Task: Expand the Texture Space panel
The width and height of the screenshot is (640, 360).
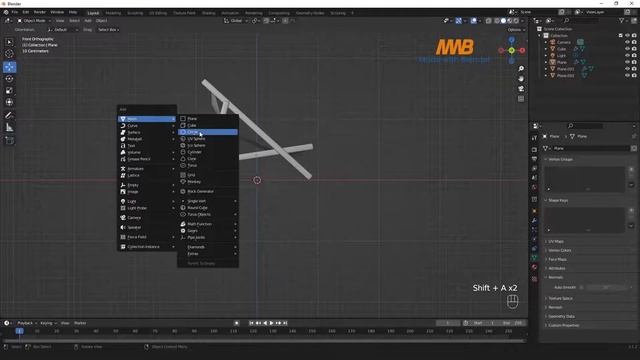Action: click(560, 298)
